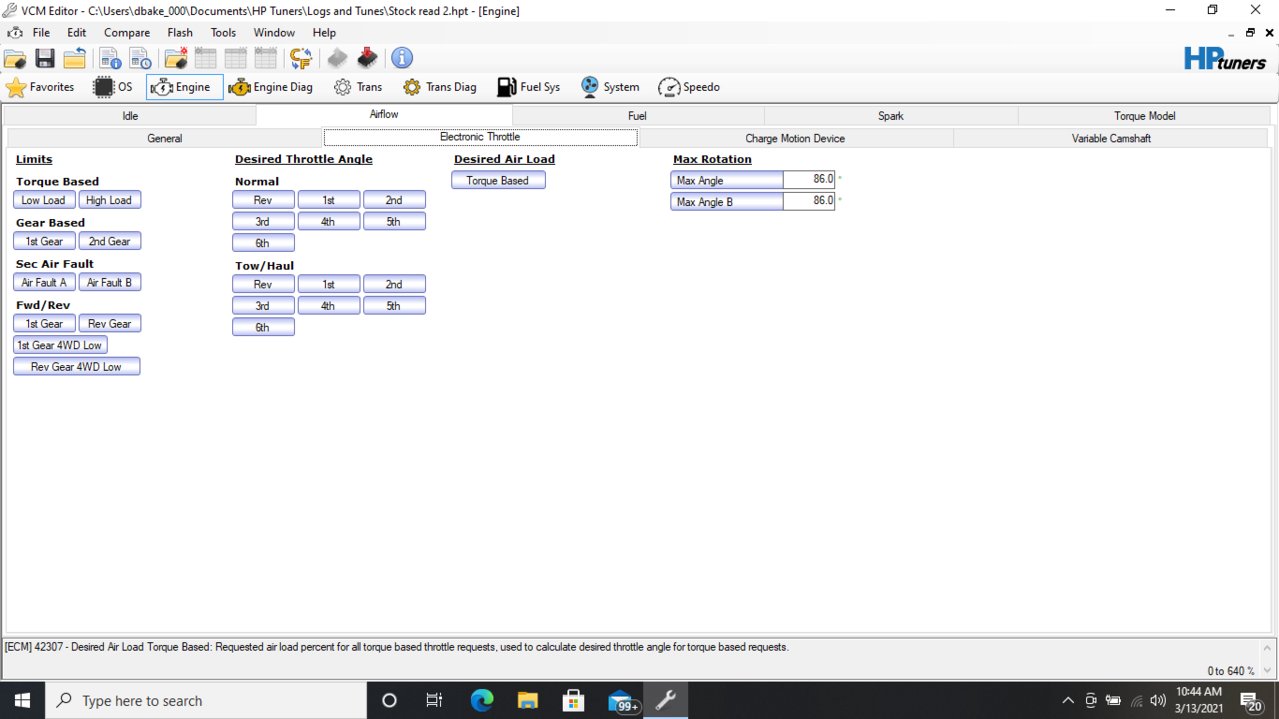Open the Rev Gear 4WD Low table
The height and width of the screenshot is (719, 1279).
76,366
